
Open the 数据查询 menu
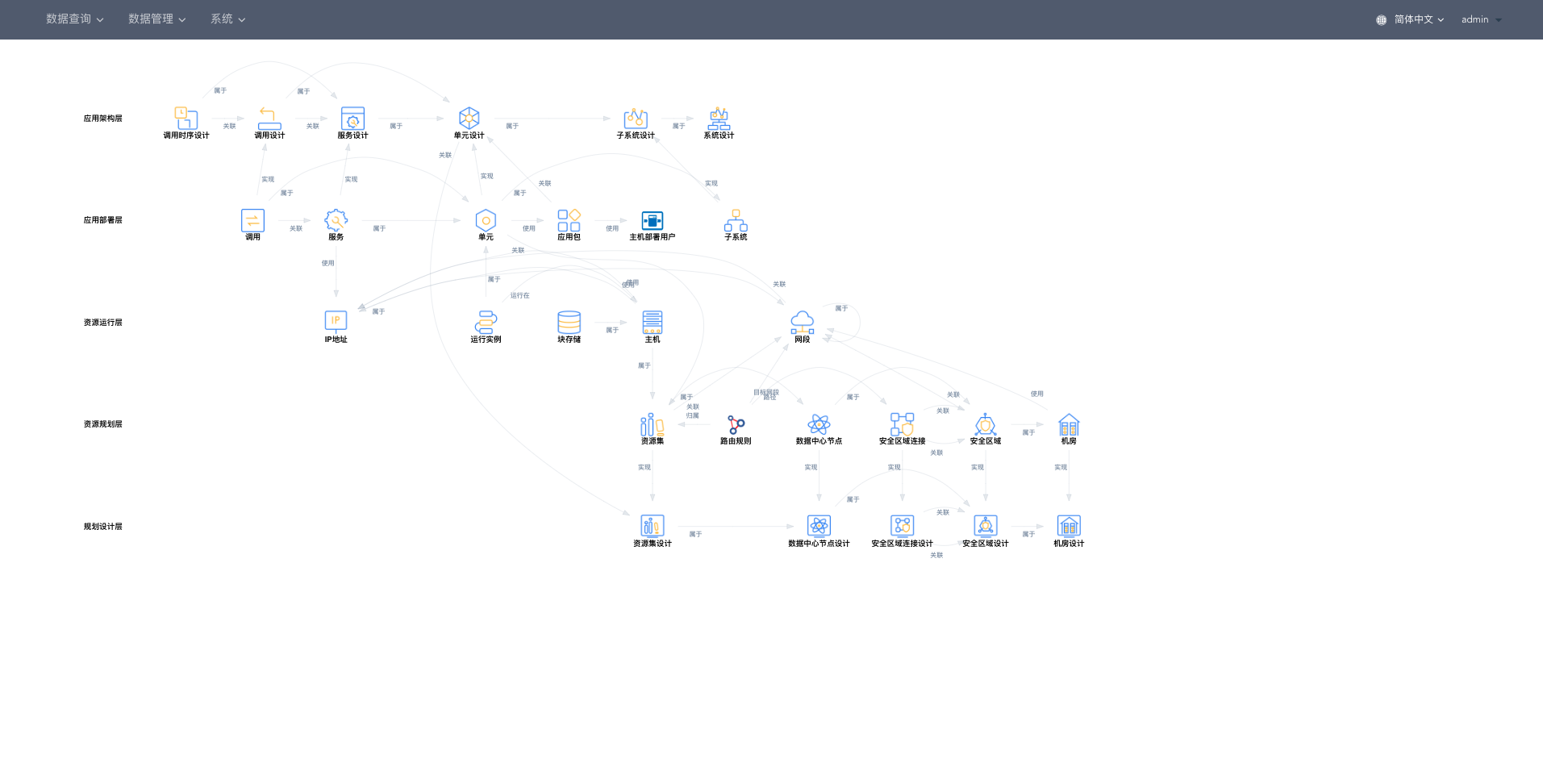74,19
